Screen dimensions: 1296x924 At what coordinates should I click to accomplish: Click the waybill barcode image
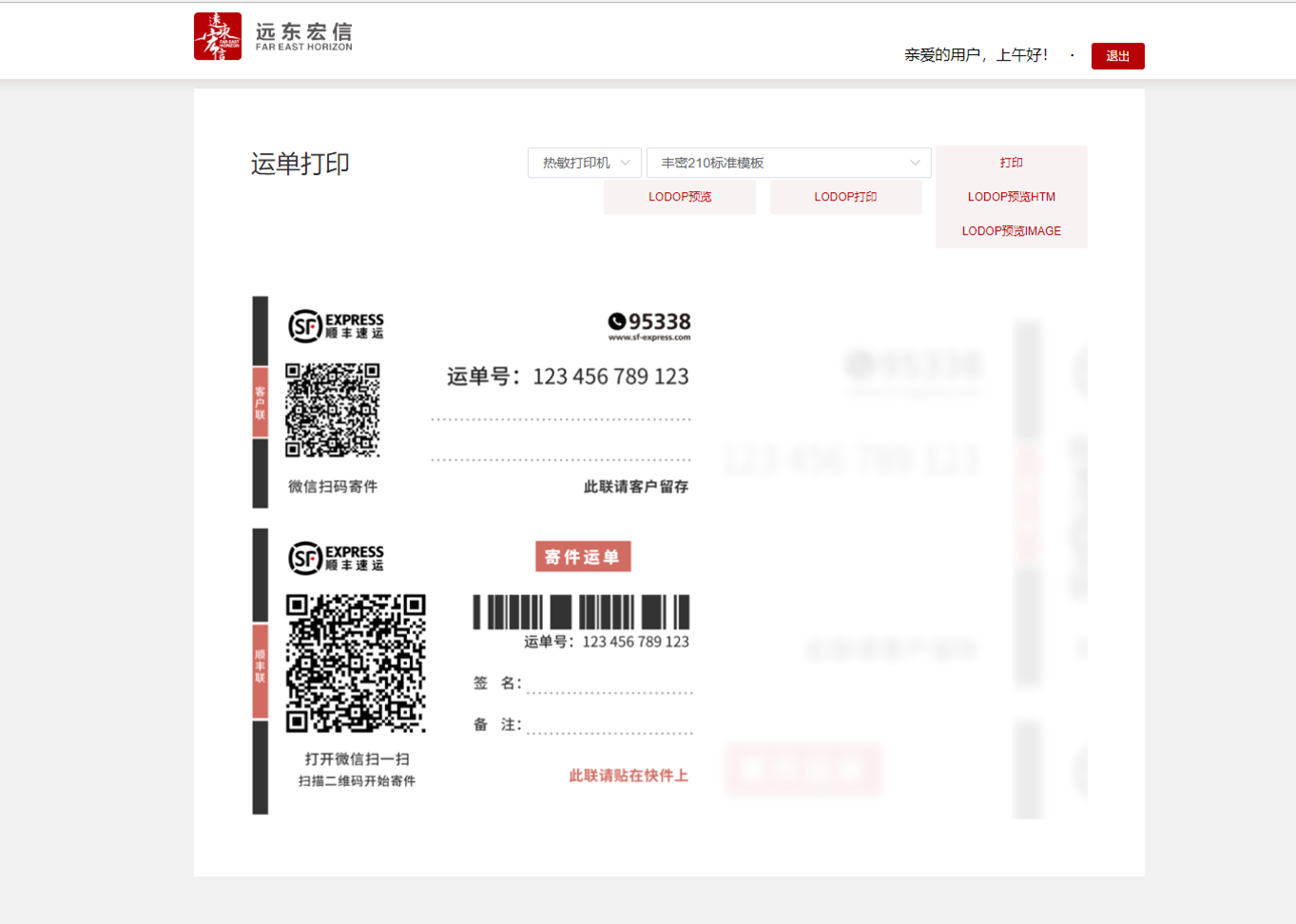581,612
